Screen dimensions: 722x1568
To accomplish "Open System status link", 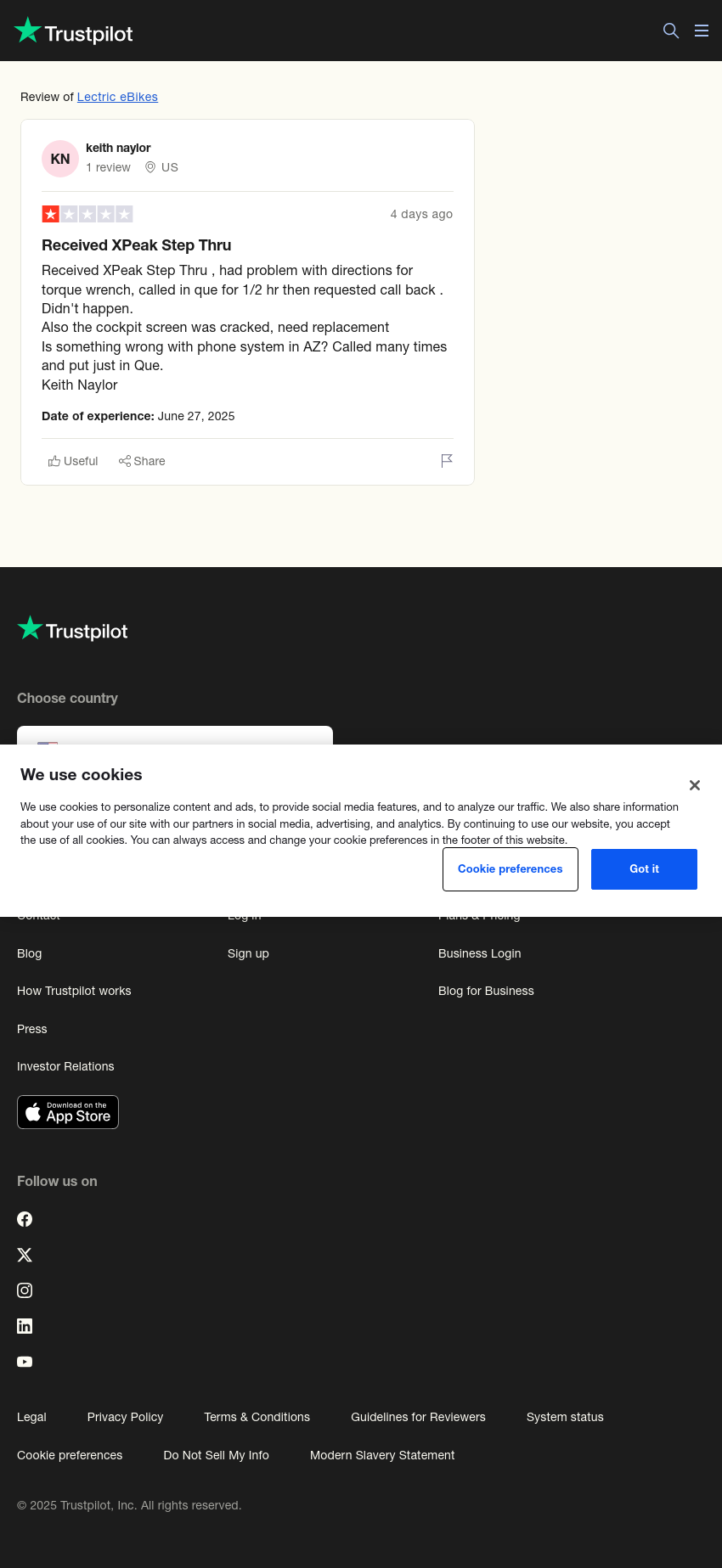I will pyautogui.click(x=565, y=1417).
